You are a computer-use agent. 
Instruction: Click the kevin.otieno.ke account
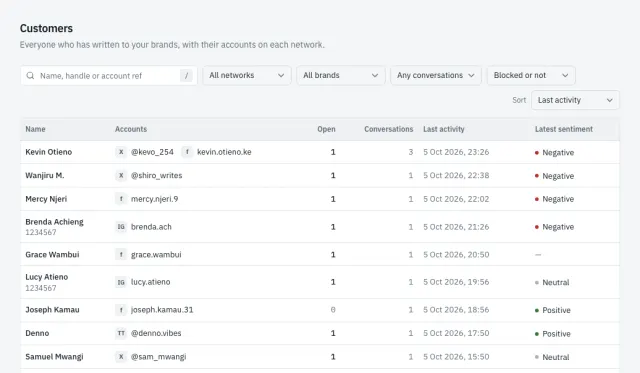tap(224, 152)
